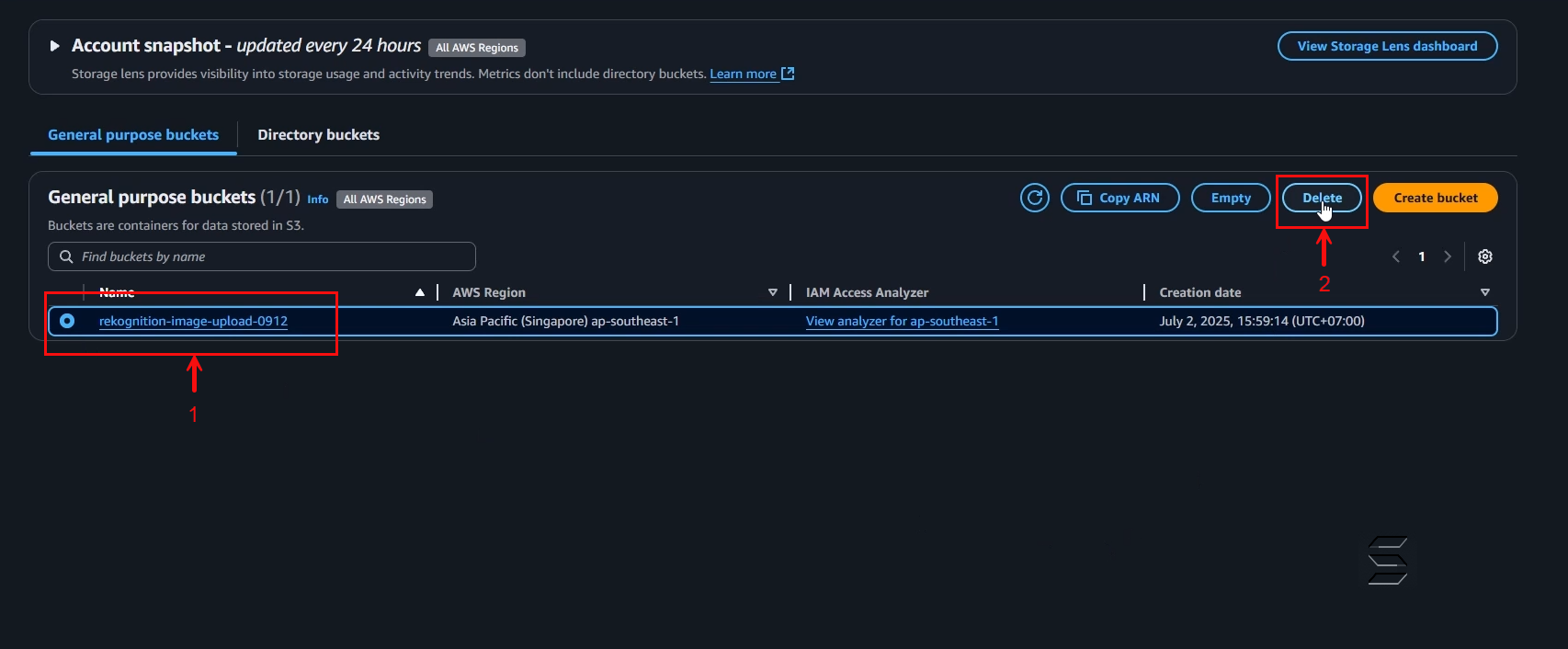Image resolution: width=1568 pixels, height=649 pixels.
Task: Switch to the Directory buckets tab
Action: [x=318, y=134]
